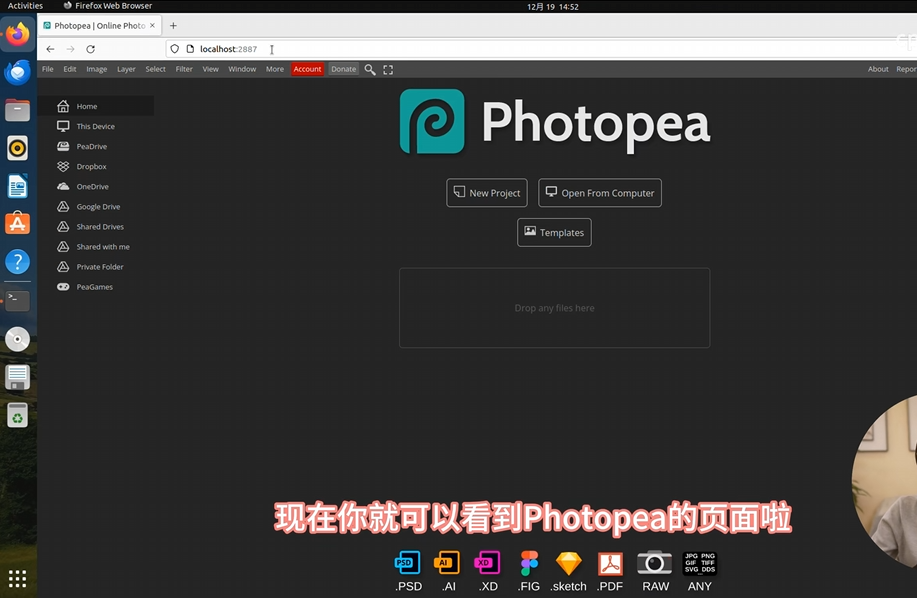Open the Window menu

242,69
